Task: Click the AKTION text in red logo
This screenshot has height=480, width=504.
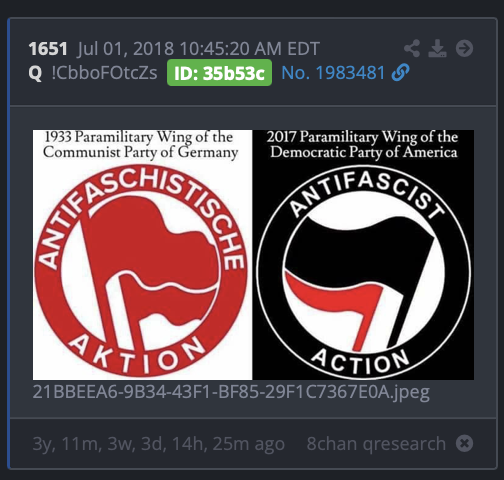Action: pos(139,354)
